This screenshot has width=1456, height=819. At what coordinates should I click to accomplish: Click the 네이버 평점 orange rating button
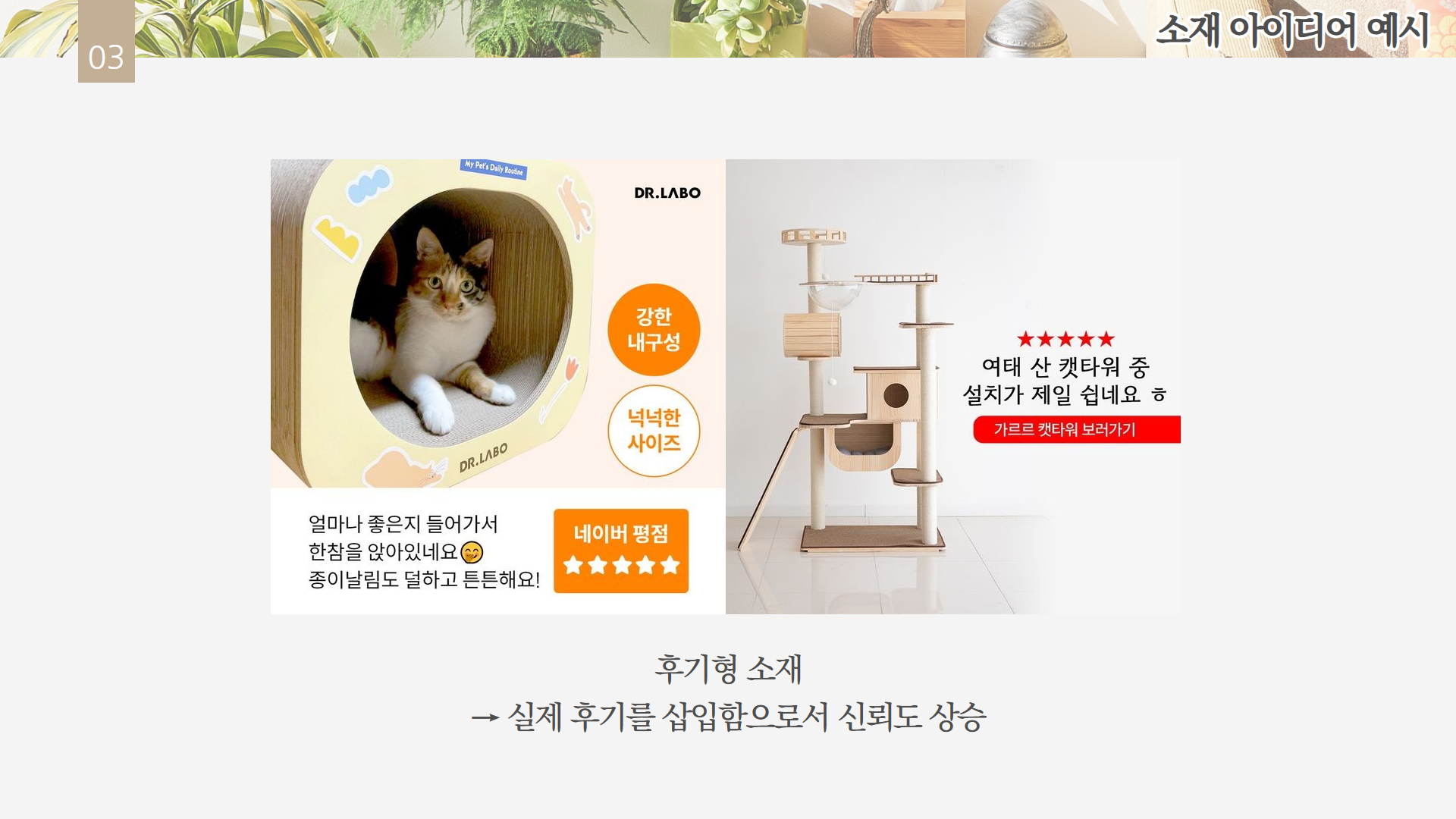(621, 551)
